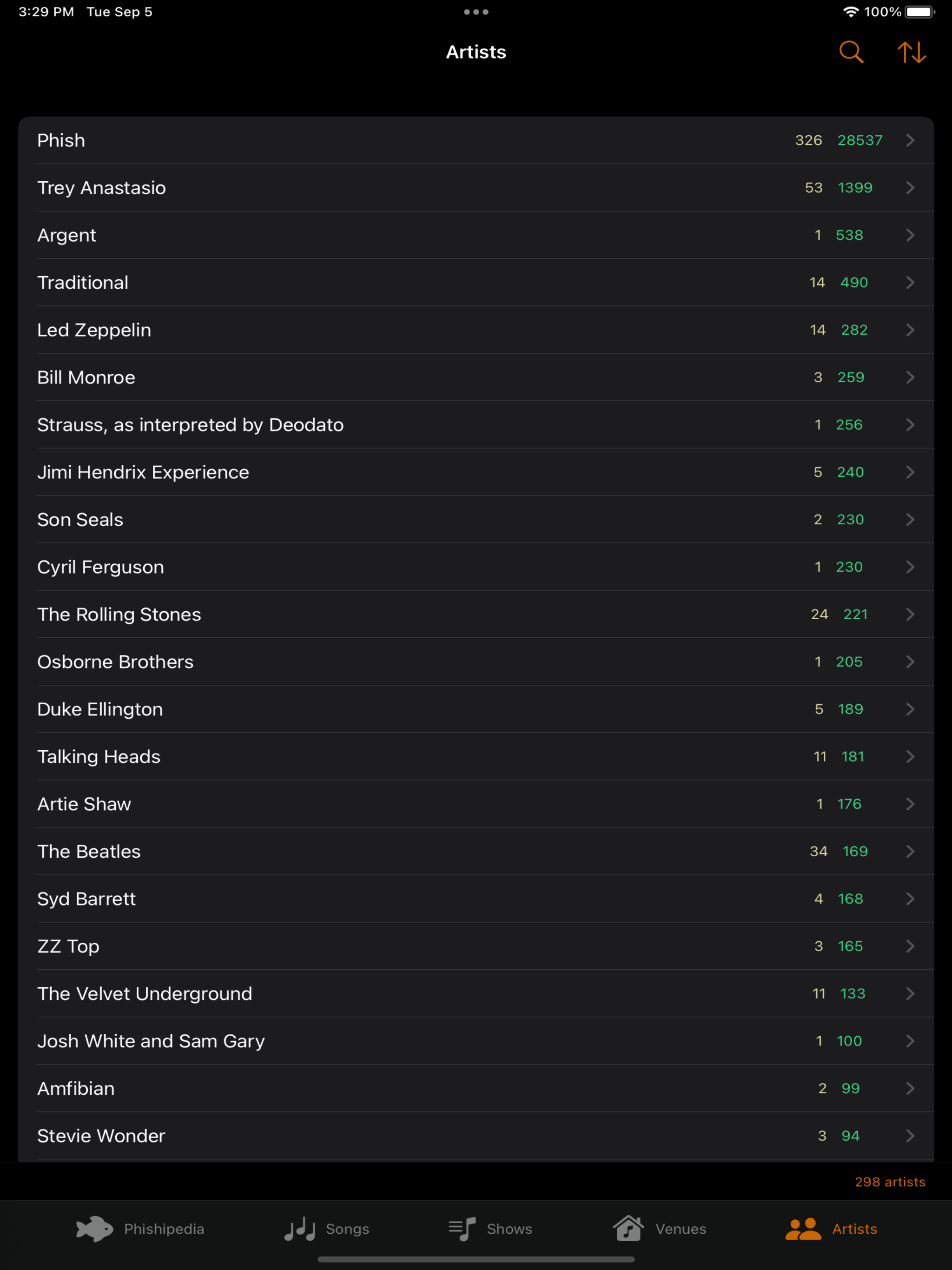The image size is (952, 1270).
Task: Open the Phishipedia fish icon tab
Action: (x=95, y=1229)
